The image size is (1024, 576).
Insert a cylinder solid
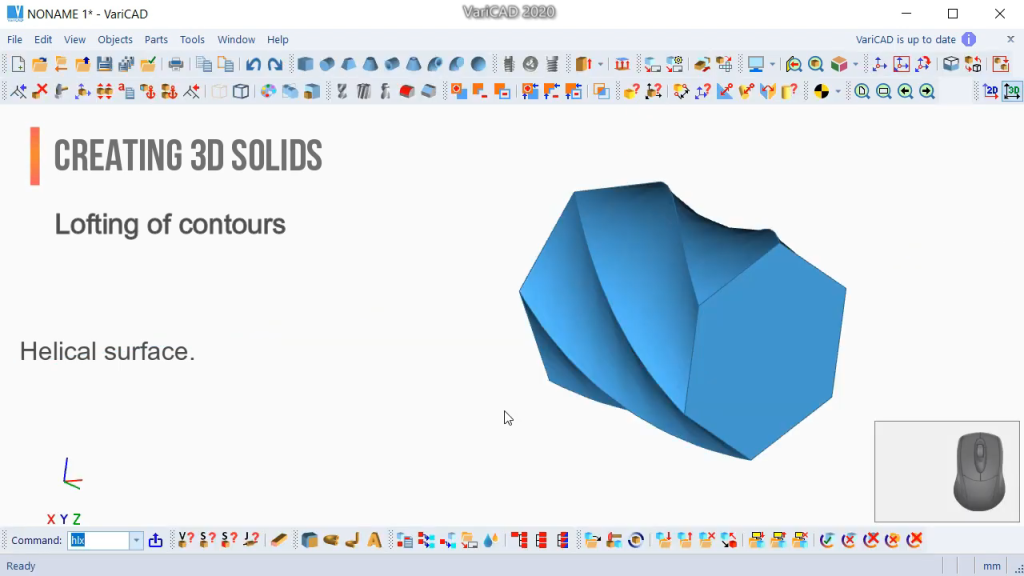pos(327,64)
